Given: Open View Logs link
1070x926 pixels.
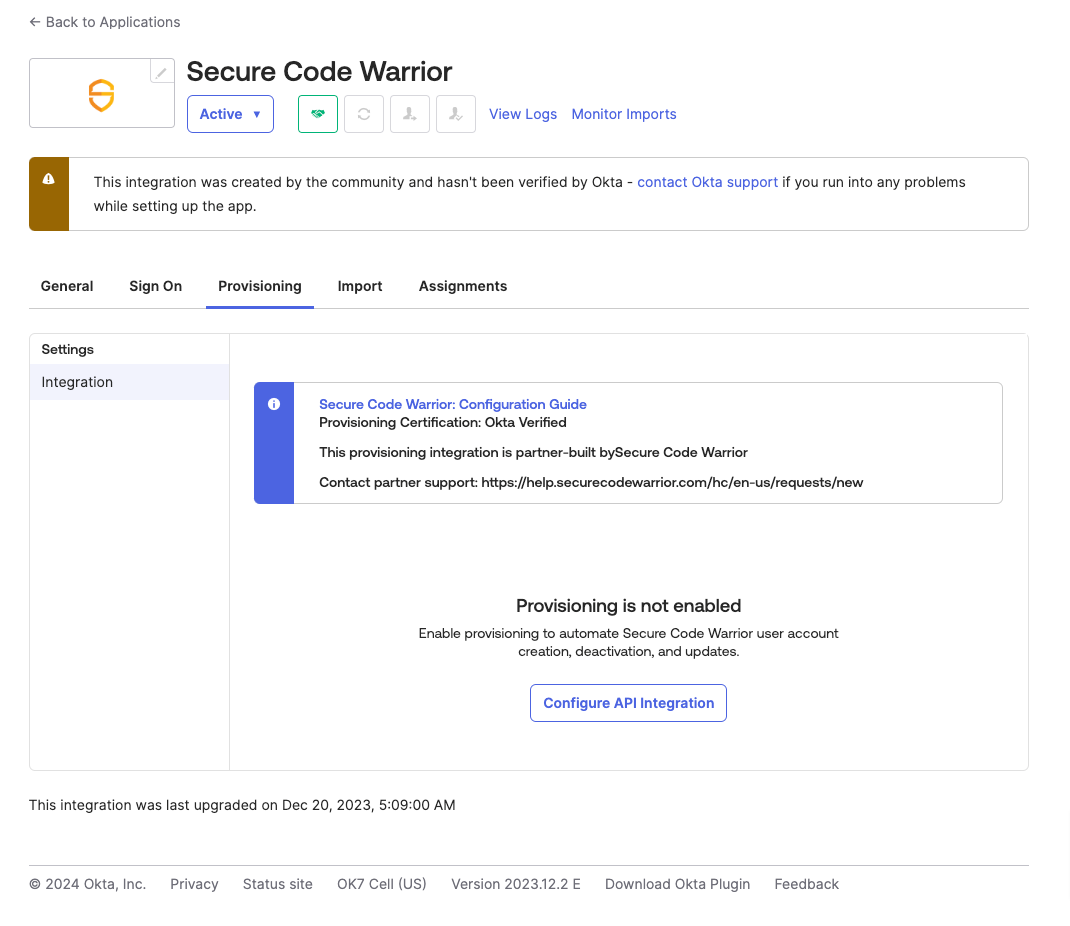Looking at the screenshot, I should 523,114.
